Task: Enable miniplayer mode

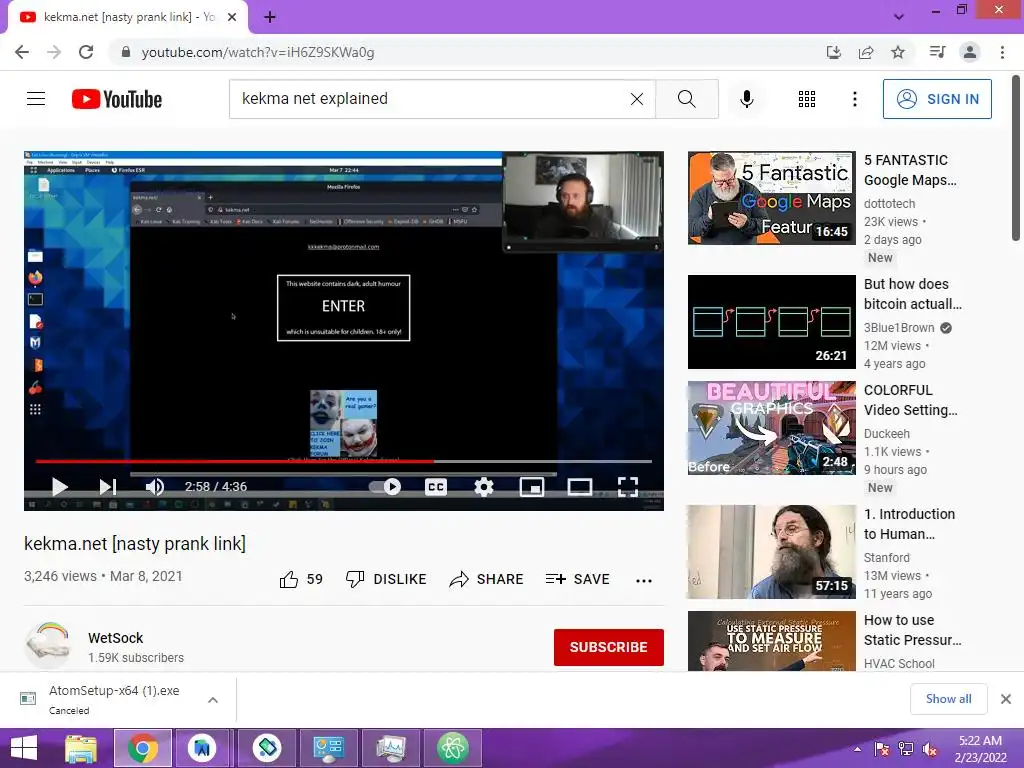Action: 532,487
